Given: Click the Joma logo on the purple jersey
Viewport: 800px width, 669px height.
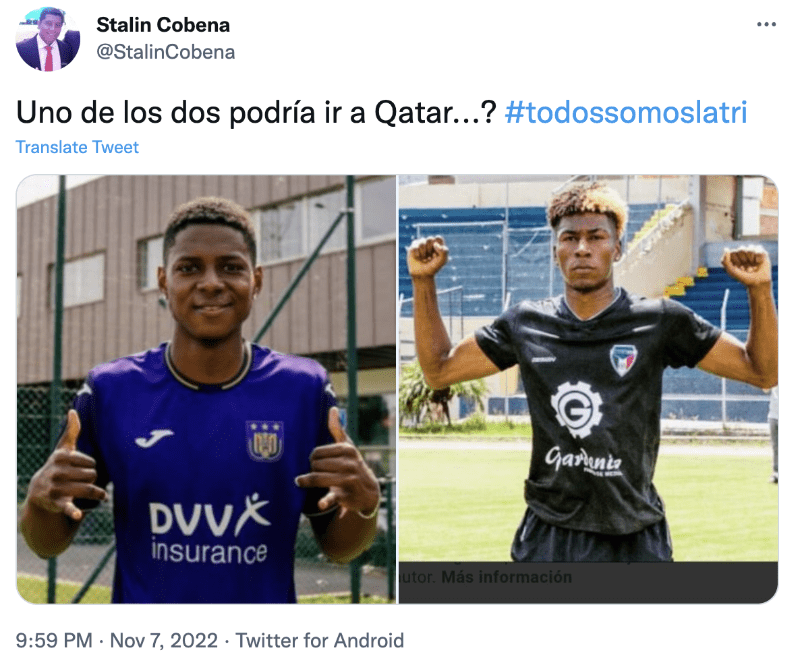Looking at the screenshot, I should [154, 437].
